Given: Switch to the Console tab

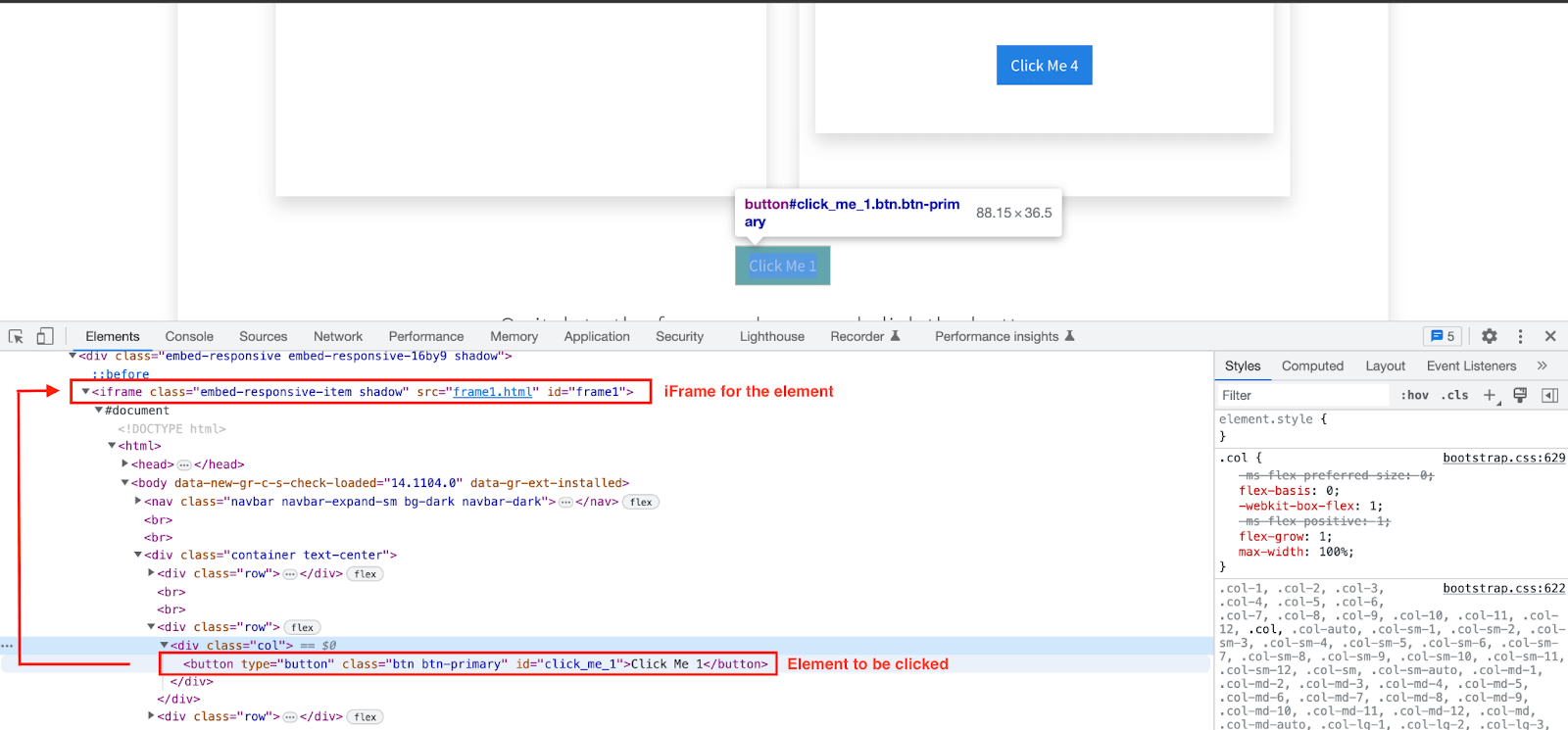Looking at the screenshot, I should click(189, 336).
